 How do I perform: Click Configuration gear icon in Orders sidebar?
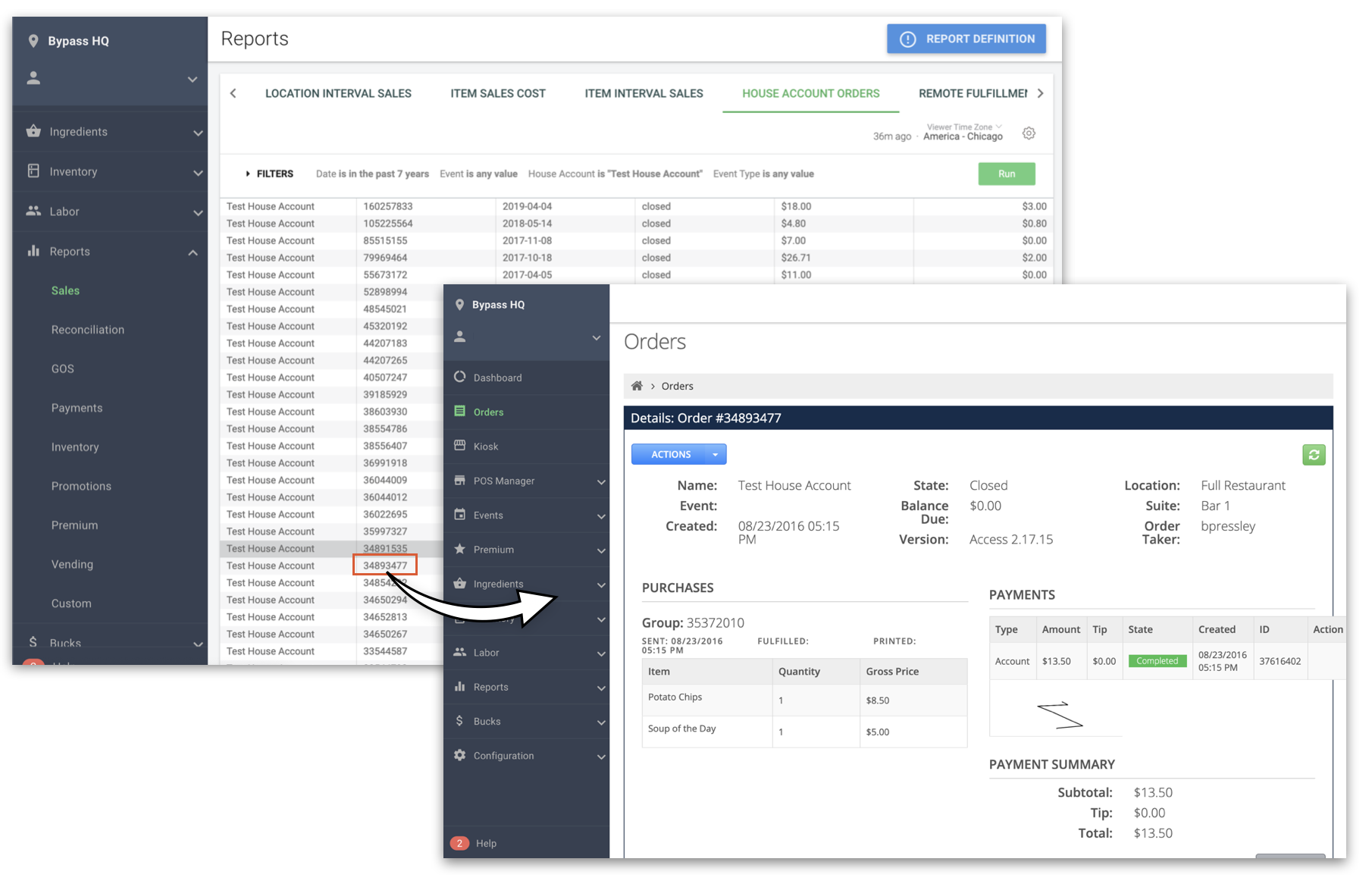[x=459, y=755]
